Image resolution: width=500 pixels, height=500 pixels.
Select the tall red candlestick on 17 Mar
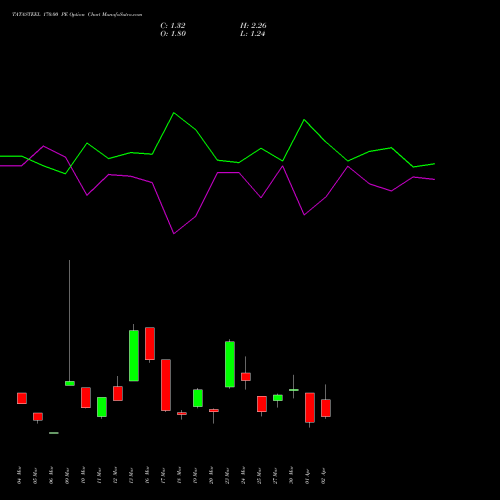tap(166, 385)
